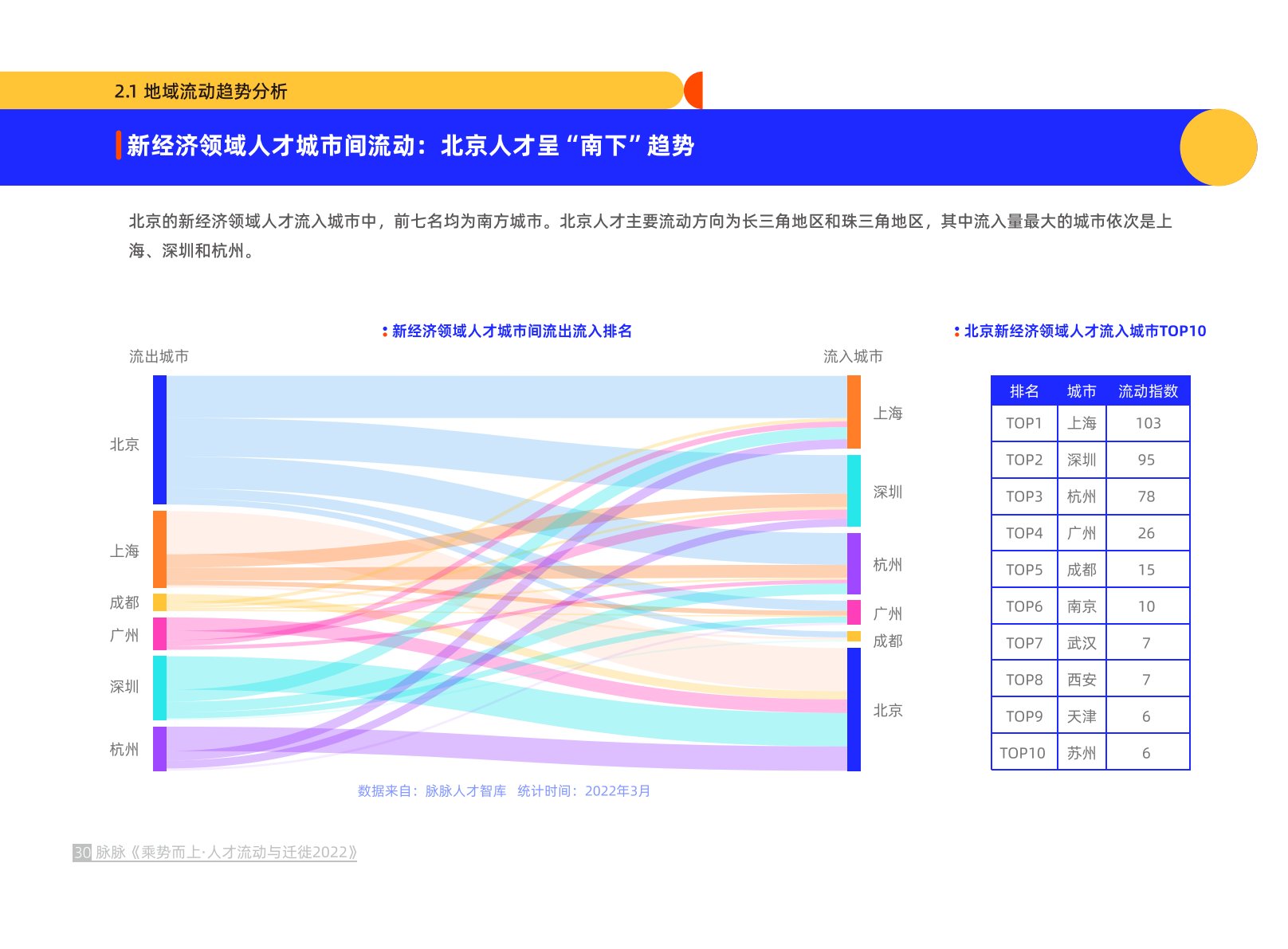The image size is (1288, 949).
Task: Click the page number 30 badge
Action: click(82, 852)
